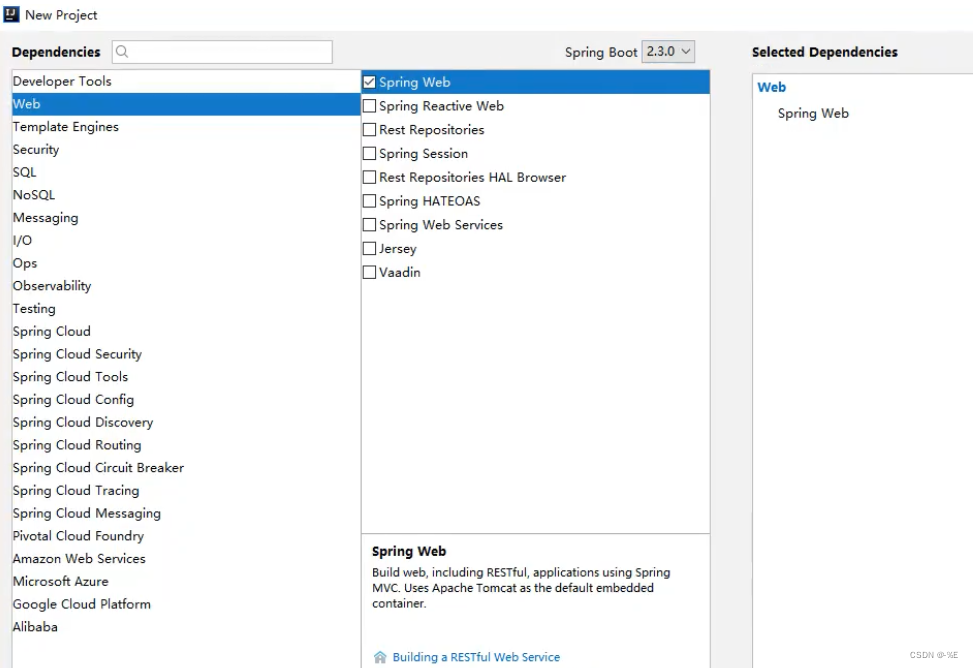Open the Google Cloud Platform category
Screen dimensions: 973x668
coord(186,605)
